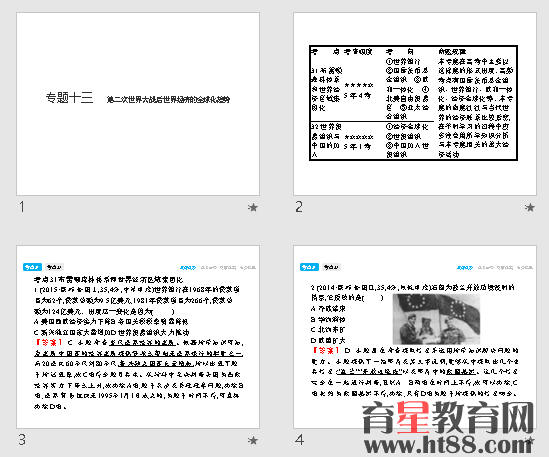This screenshot has height=457, width=549.
Task: Click the animation star icon below slide 2
Action: click(x=529, y=207)
